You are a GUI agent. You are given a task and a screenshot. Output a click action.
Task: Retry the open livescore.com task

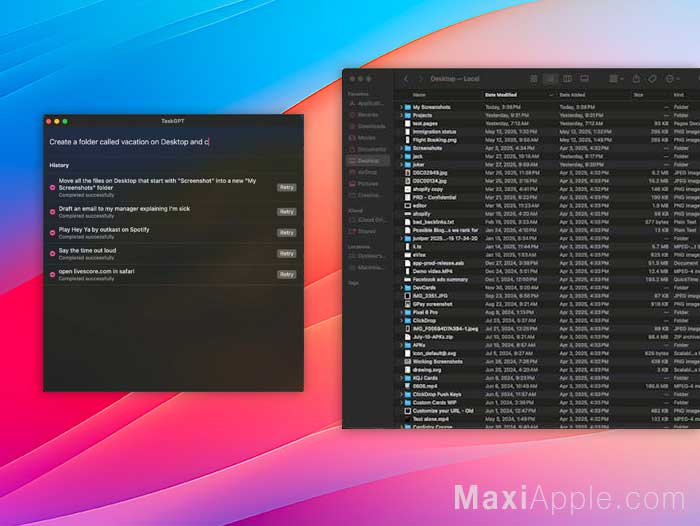(286, 275)
